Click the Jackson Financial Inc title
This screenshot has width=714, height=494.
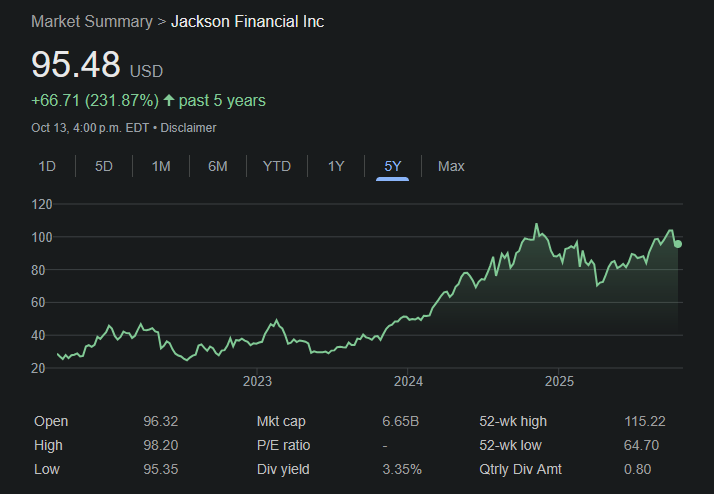(x=247, y=21)
